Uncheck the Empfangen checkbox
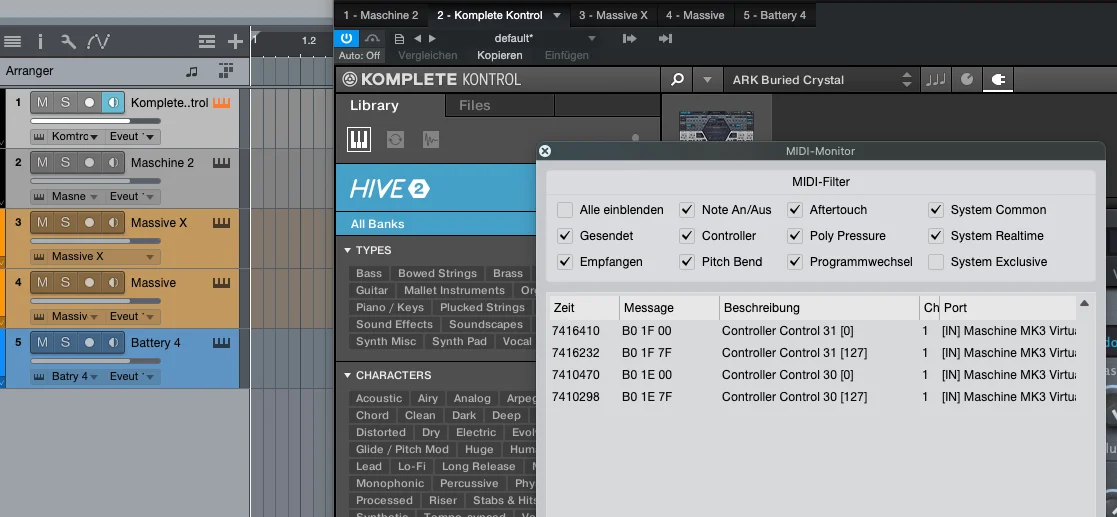Image resolution: width=1117 pixels, height=517 pixels. coord(565,262)
